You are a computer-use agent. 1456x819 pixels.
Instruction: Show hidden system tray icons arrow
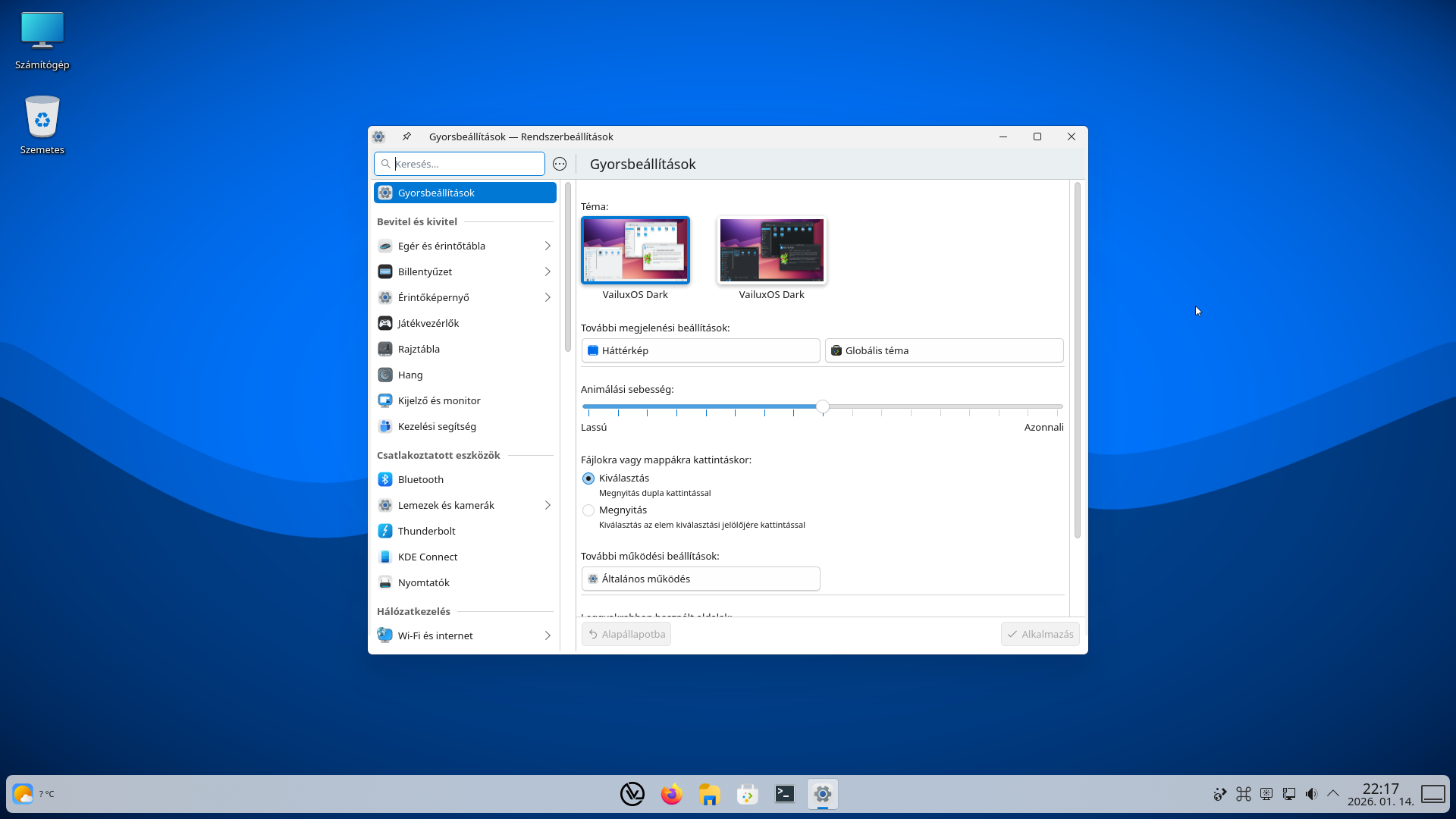(1332, 794)
